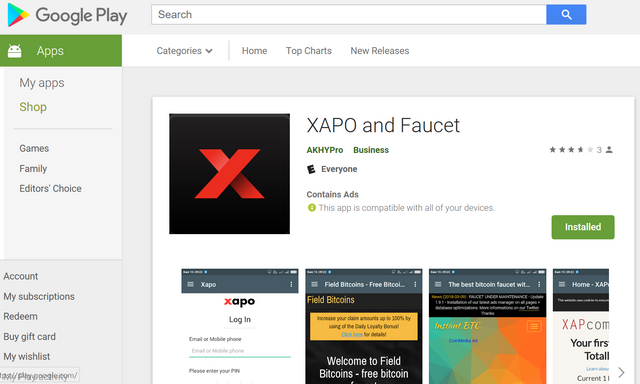Click Buy gift card link

pos(29,337)
